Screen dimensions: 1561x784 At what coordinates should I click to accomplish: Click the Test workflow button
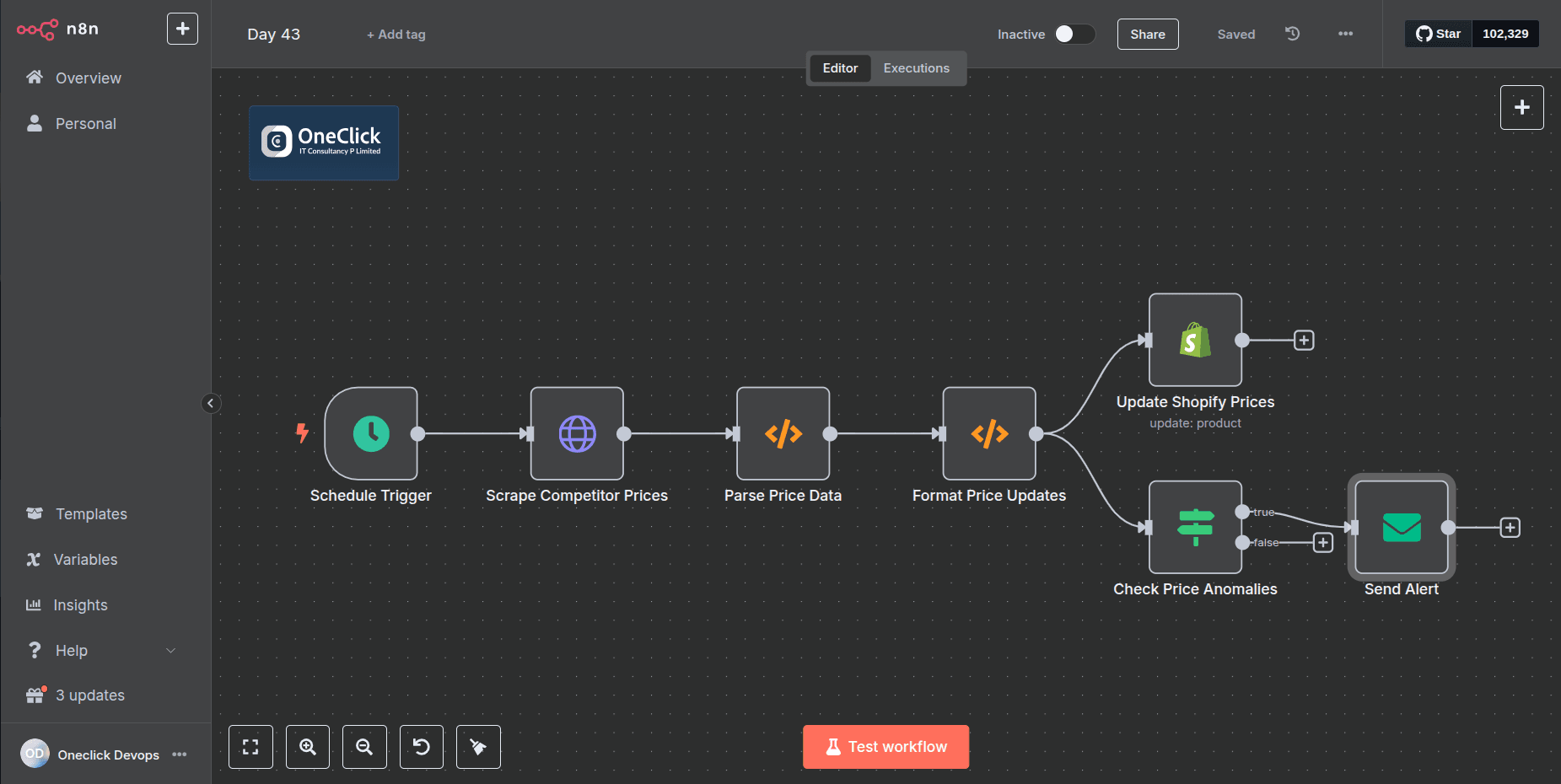885,747
